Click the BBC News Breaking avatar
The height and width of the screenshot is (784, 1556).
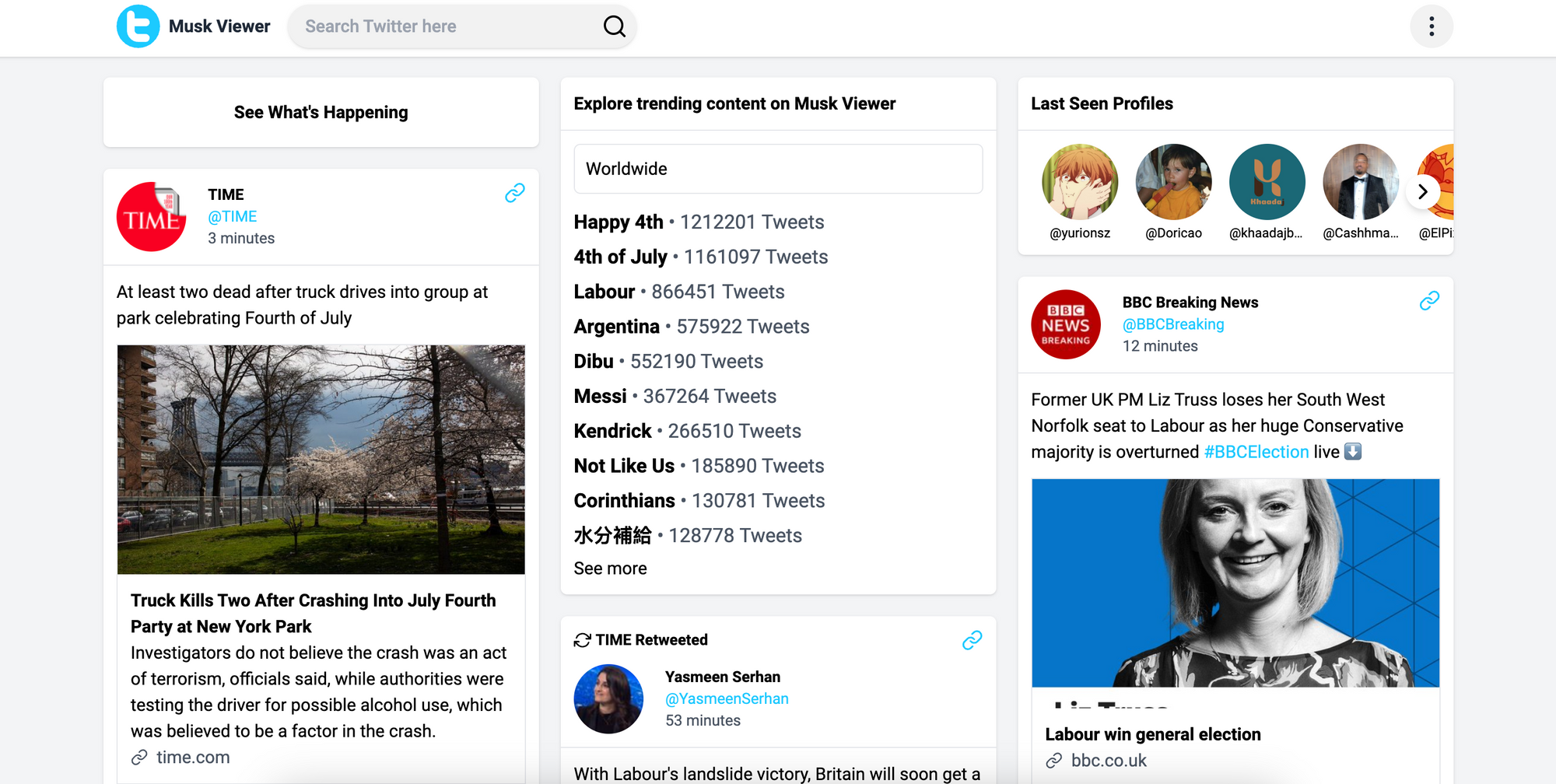point(1066,324)
